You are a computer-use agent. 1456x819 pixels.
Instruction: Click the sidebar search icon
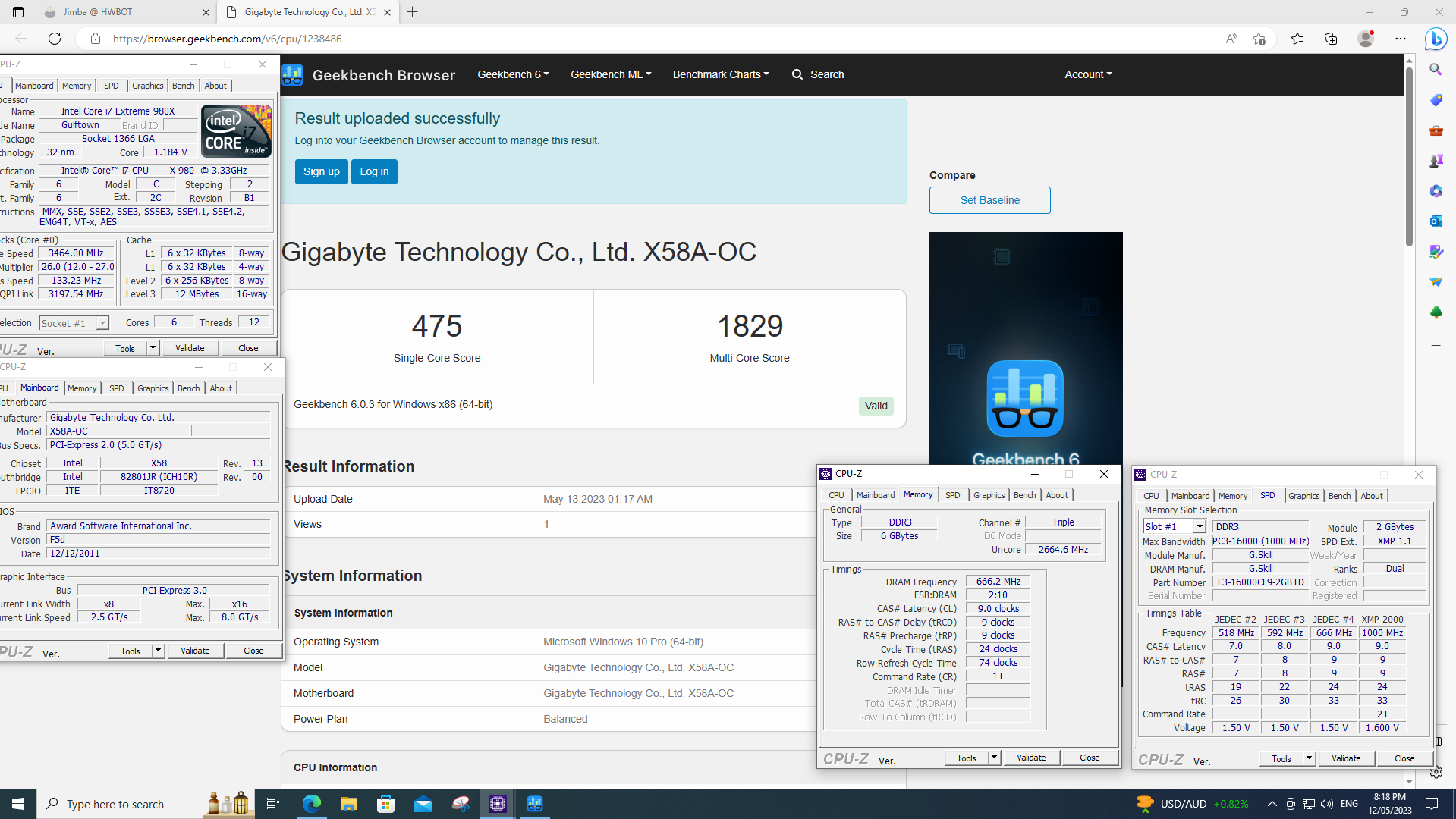click(x=1436, y=70)
